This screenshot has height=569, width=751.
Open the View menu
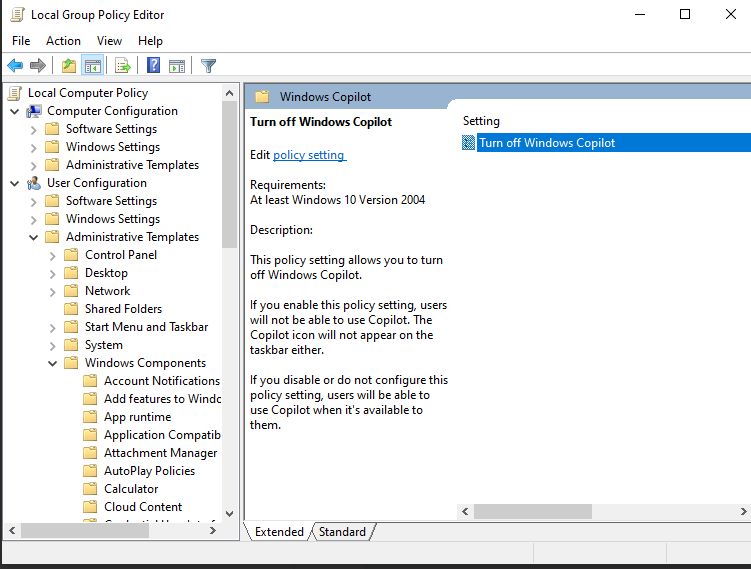[109, 41]
